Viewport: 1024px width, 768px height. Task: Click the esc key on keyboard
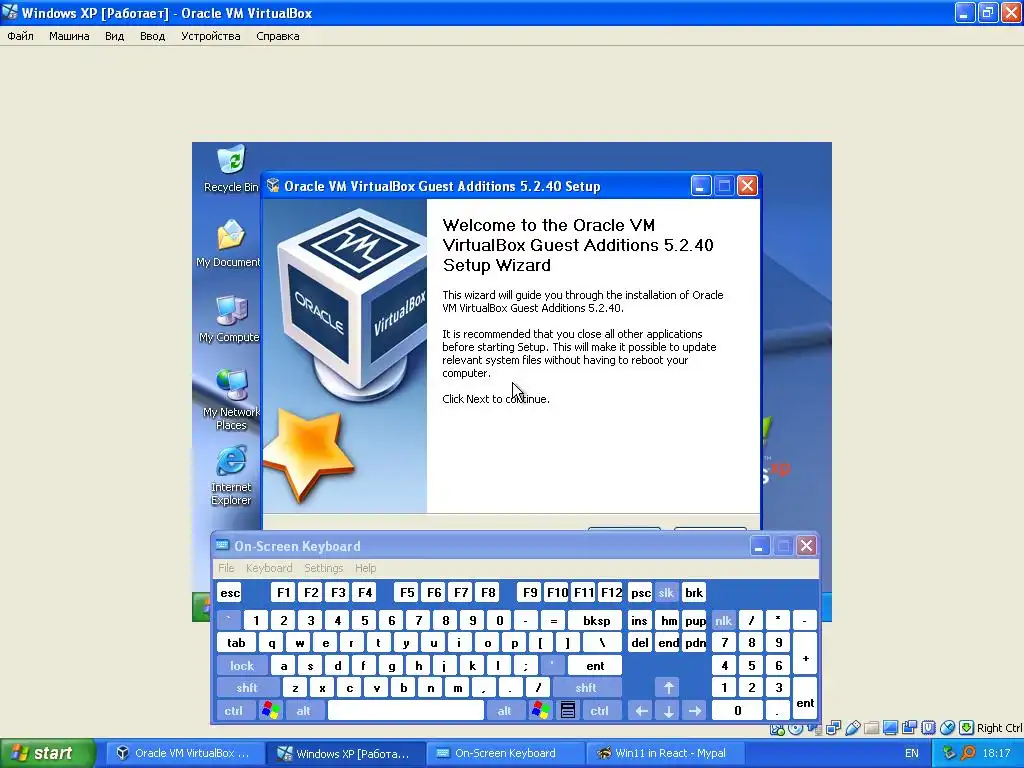click(230, 593)
